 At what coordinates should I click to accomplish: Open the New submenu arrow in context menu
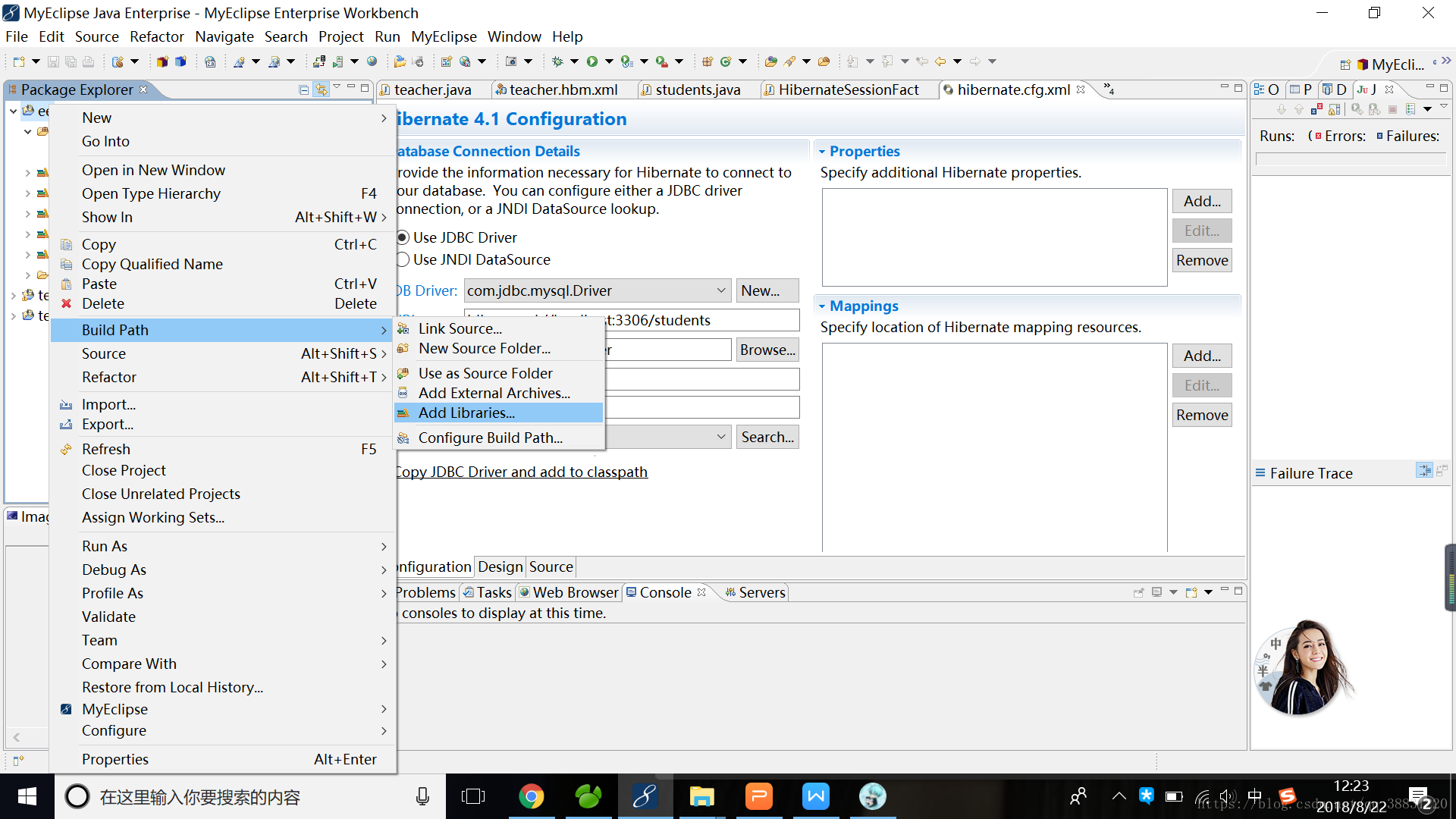[384, 118]
